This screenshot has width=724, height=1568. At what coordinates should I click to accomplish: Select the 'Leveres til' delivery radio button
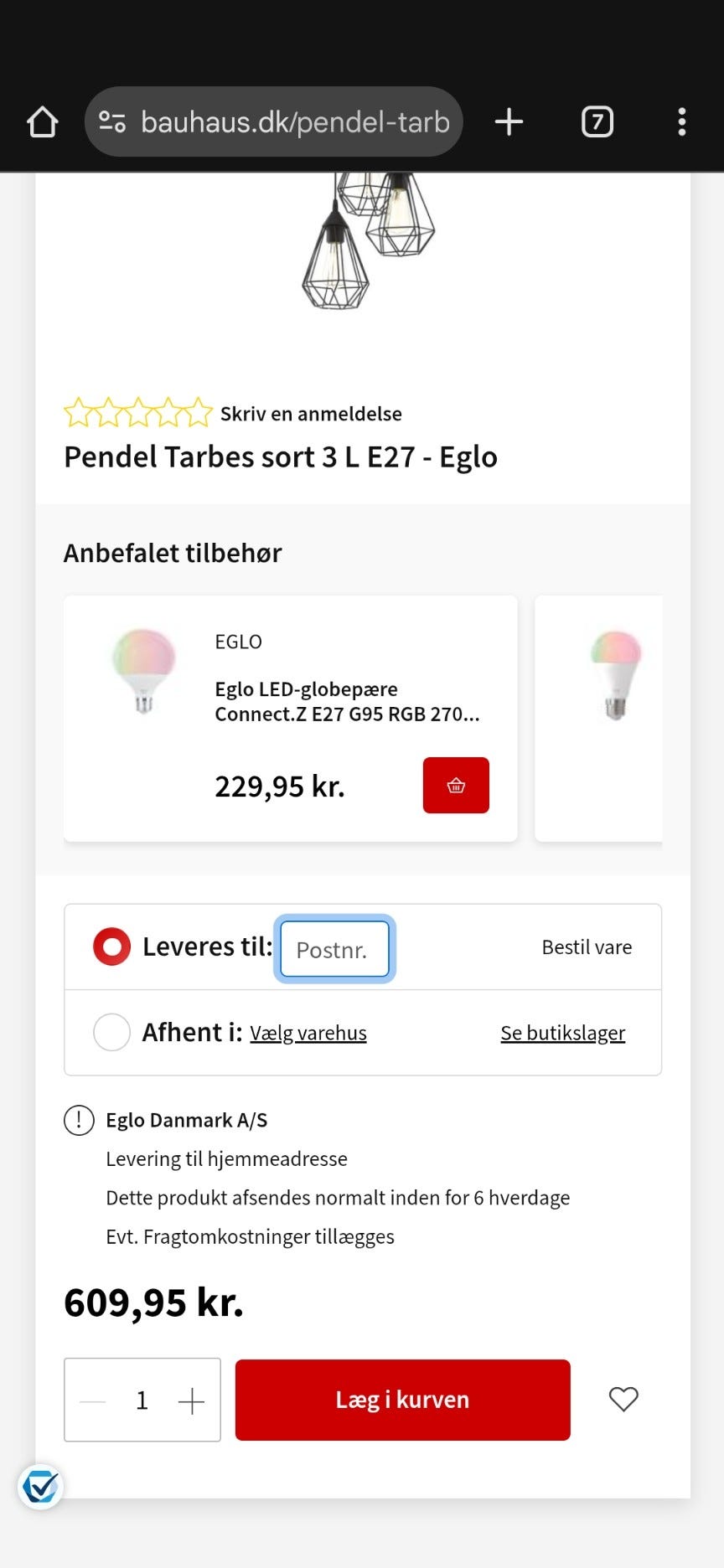111,947
